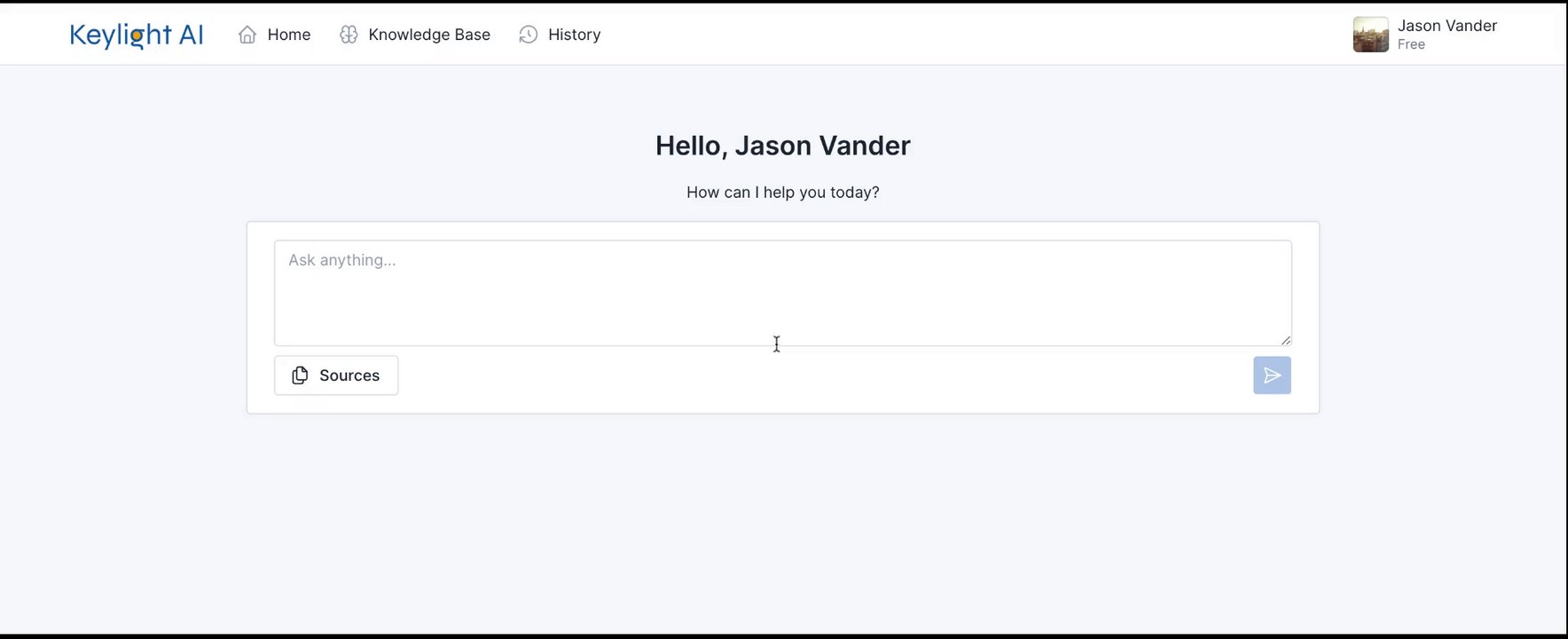Click the Knowledge Base brain icon
This screenshot has width=1568, height=639.
point(349,35)
